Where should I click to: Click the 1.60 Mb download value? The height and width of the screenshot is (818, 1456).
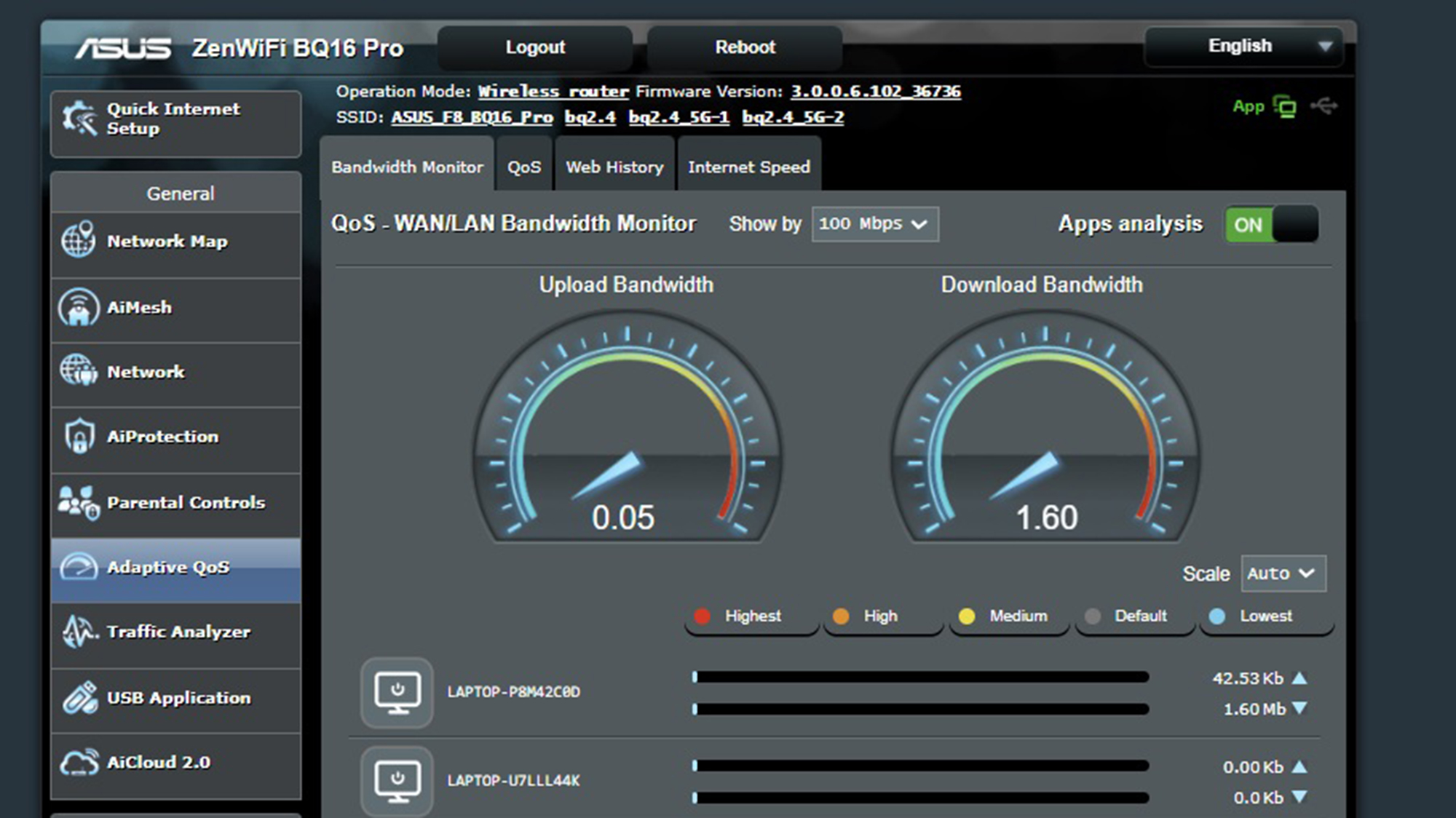click(1254, 709)
